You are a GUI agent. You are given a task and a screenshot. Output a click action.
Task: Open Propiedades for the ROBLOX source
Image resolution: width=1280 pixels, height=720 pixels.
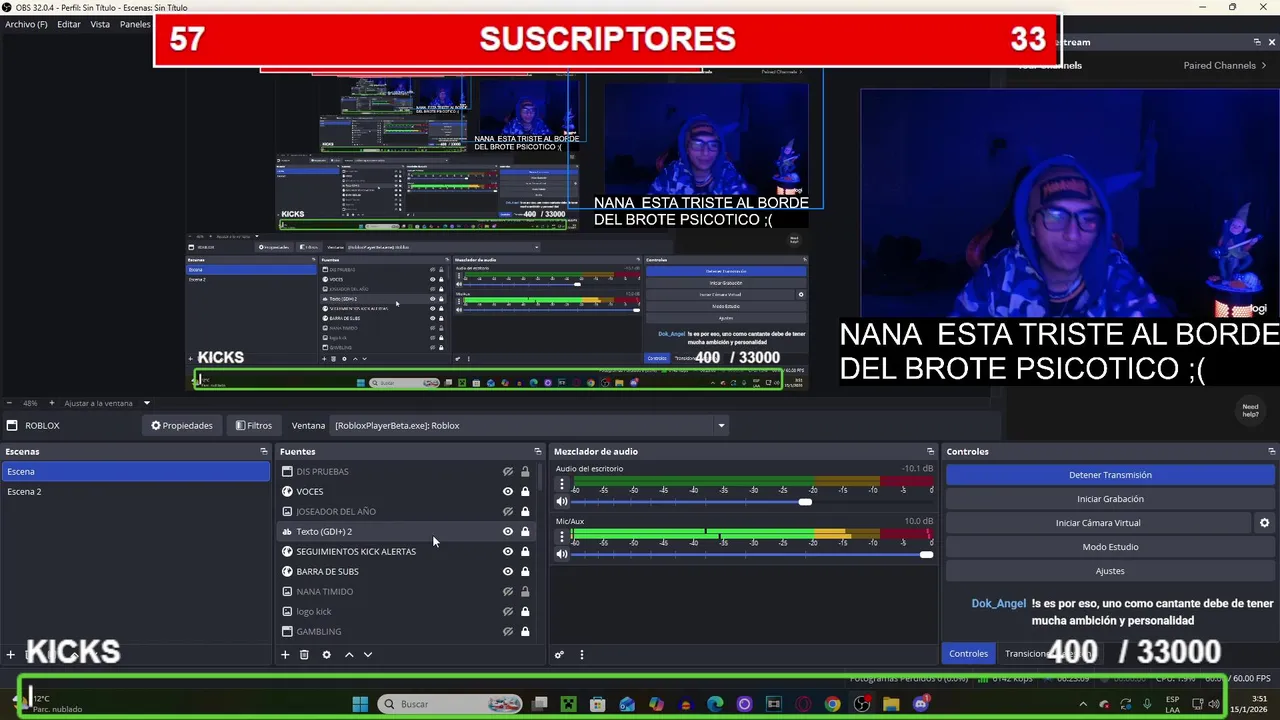click(182, 426)
